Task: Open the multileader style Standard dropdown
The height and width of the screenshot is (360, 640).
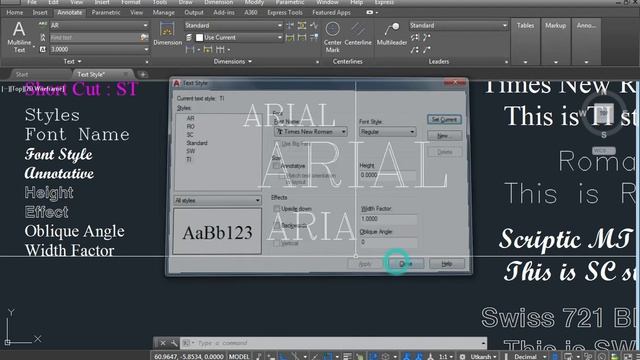Action: (504, 25)
